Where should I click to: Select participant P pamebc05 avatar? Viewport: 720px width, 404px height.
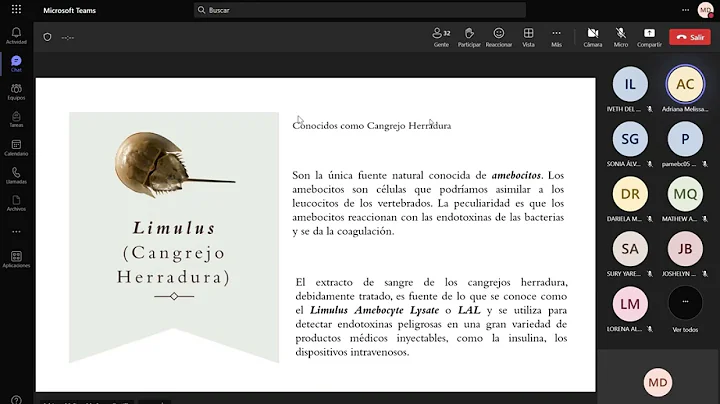coord(685,139)
